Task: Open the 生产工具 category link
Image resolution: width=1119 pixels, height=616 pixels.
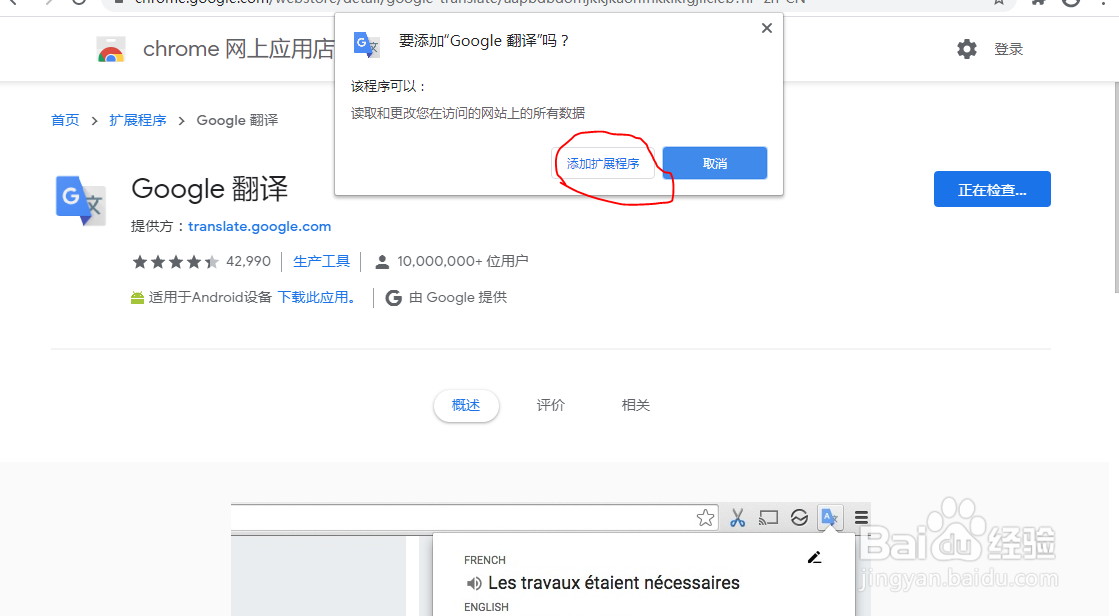Action: [321, 261]
